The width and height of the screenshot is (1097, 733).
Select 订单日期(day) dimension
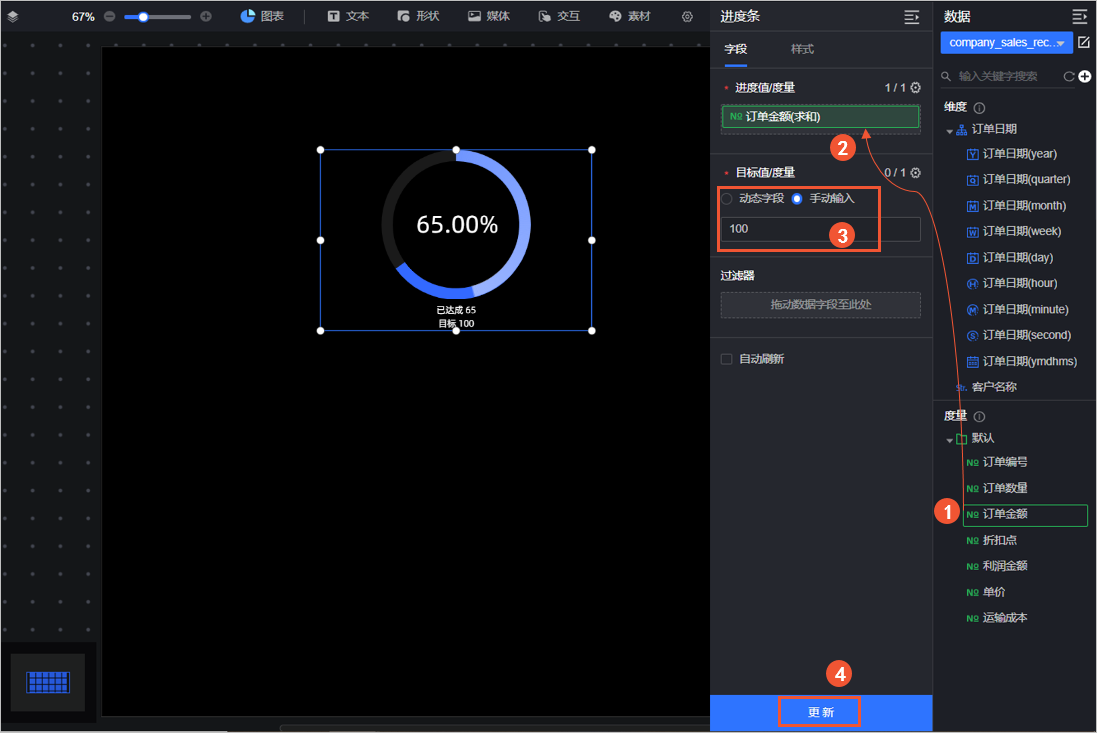[x=1010, y=257]
